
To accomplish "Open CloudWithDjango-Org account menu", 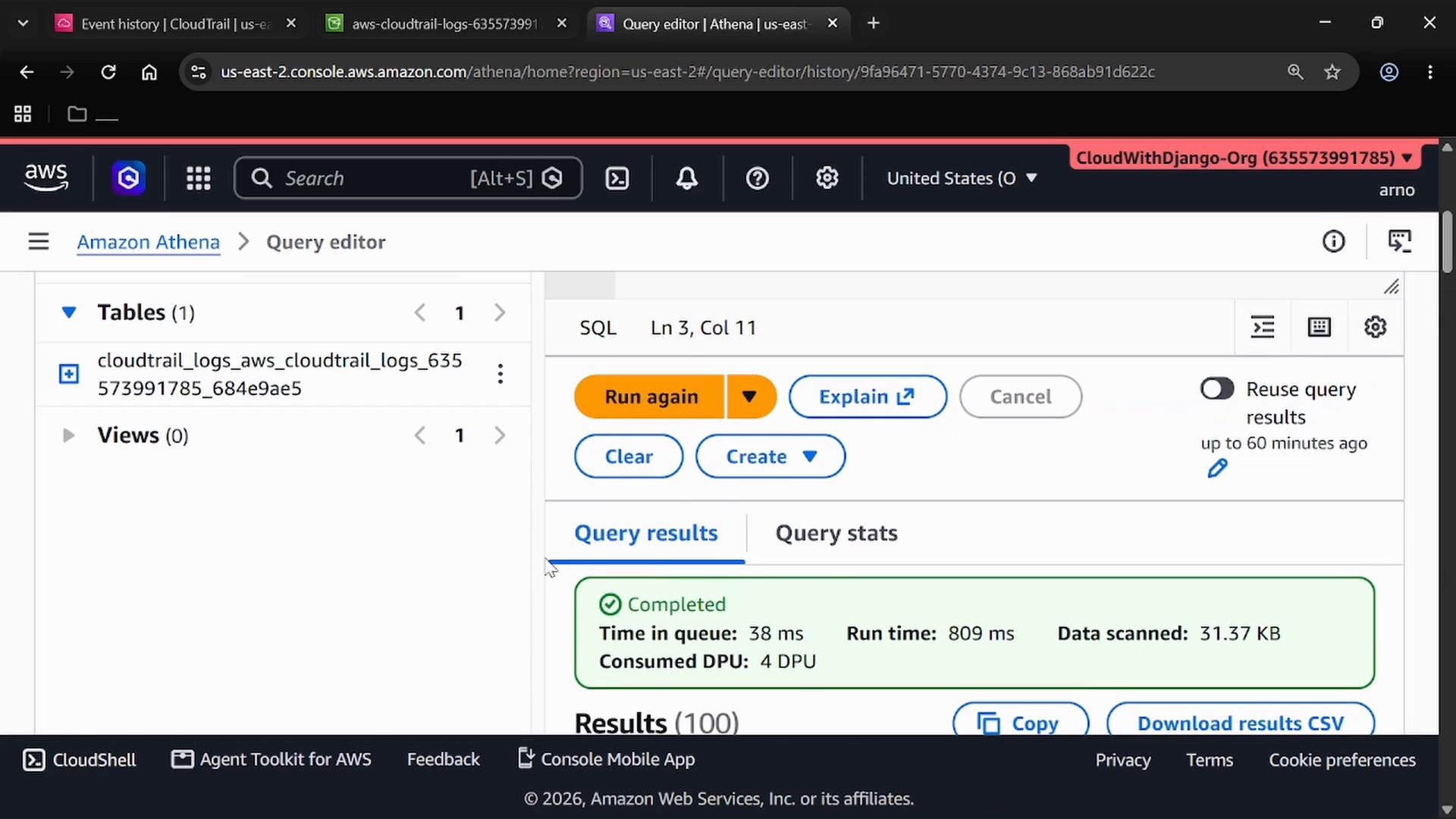I will 1244,158.
